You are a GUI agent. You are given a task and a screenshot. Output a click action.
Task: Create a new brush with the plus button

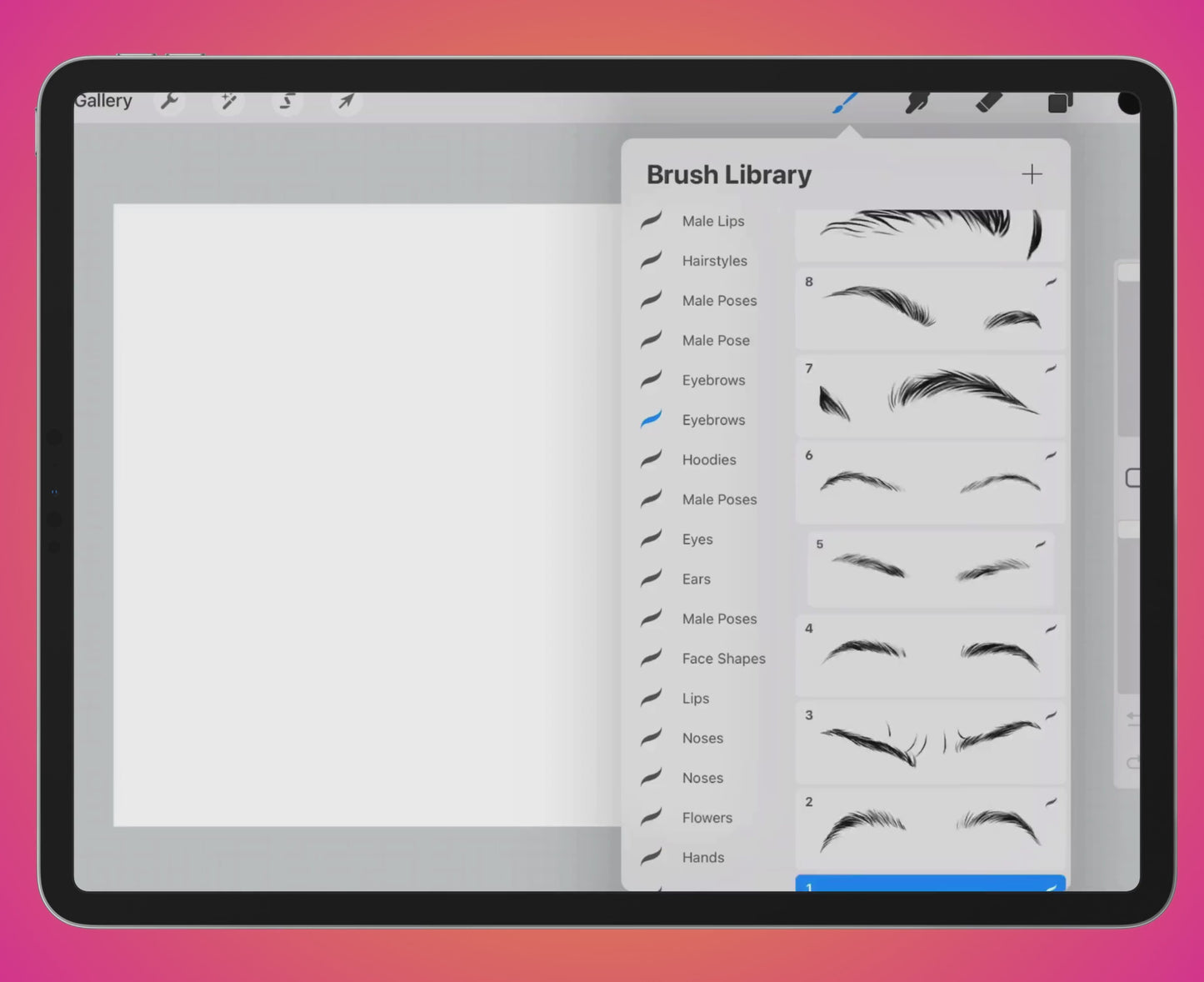[x=1032, y=174]
